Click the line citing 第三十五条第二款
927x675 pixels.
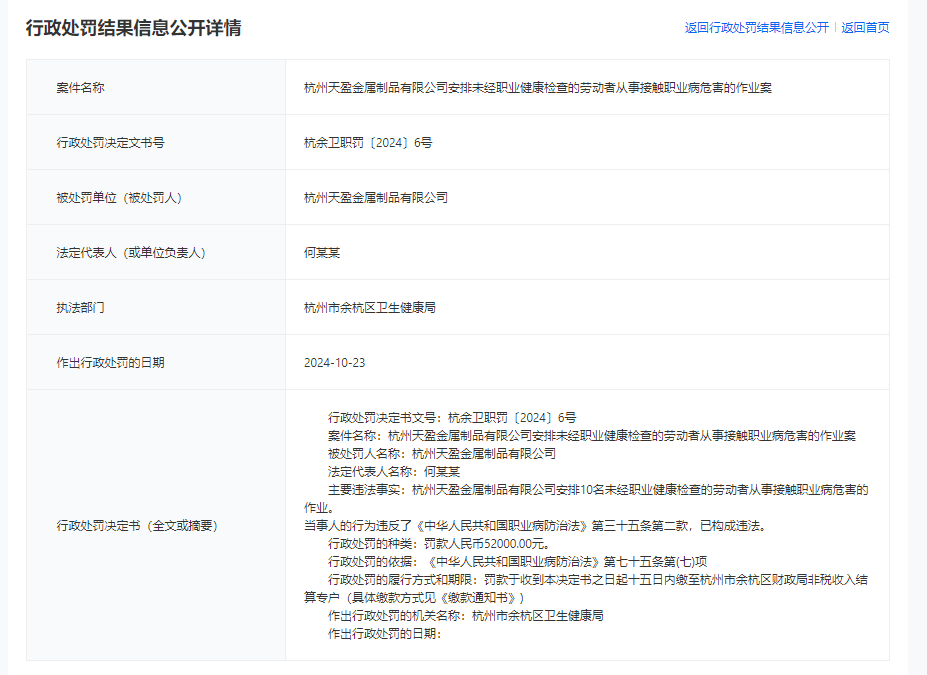(x=535, y=525)
